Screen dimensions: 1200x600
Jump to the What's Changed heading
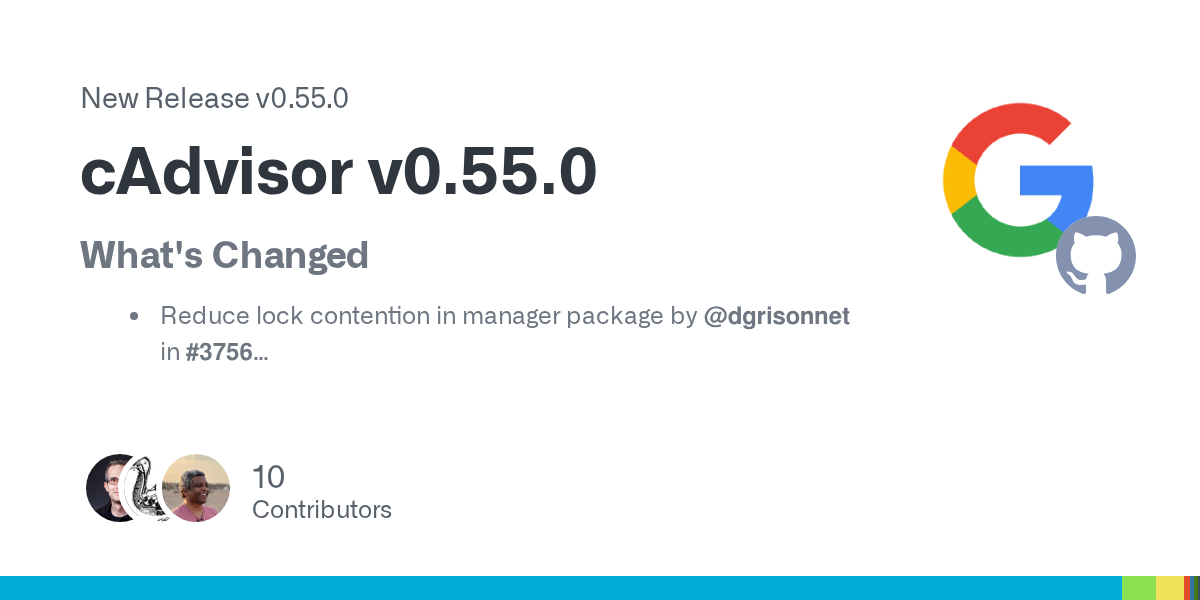point(225,256)
